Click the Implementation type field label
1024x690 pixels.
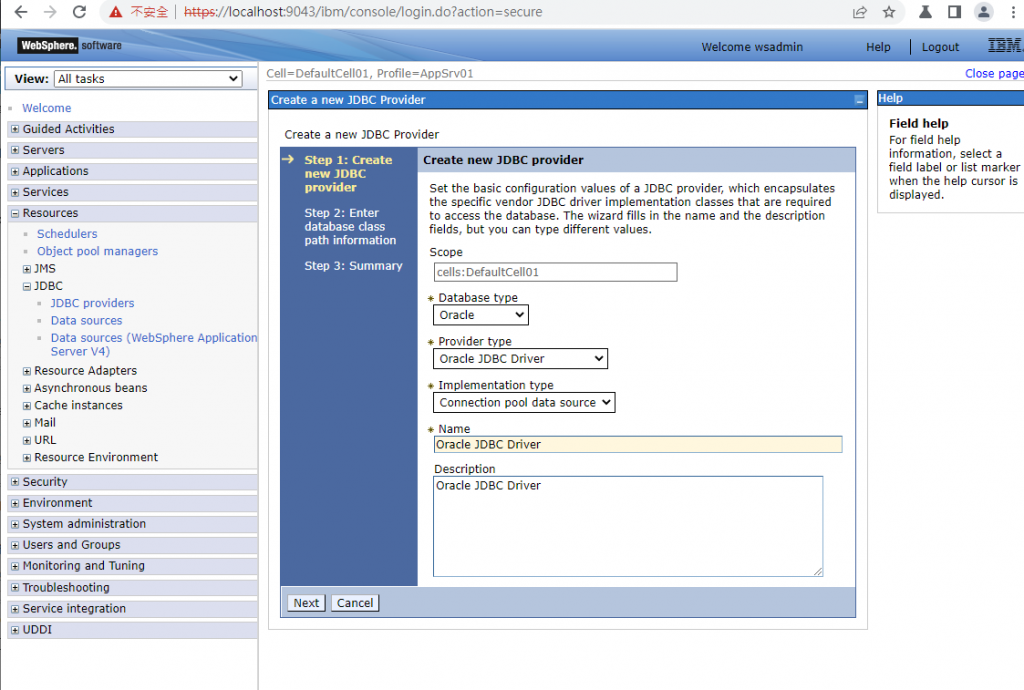(x=496, y=385)
